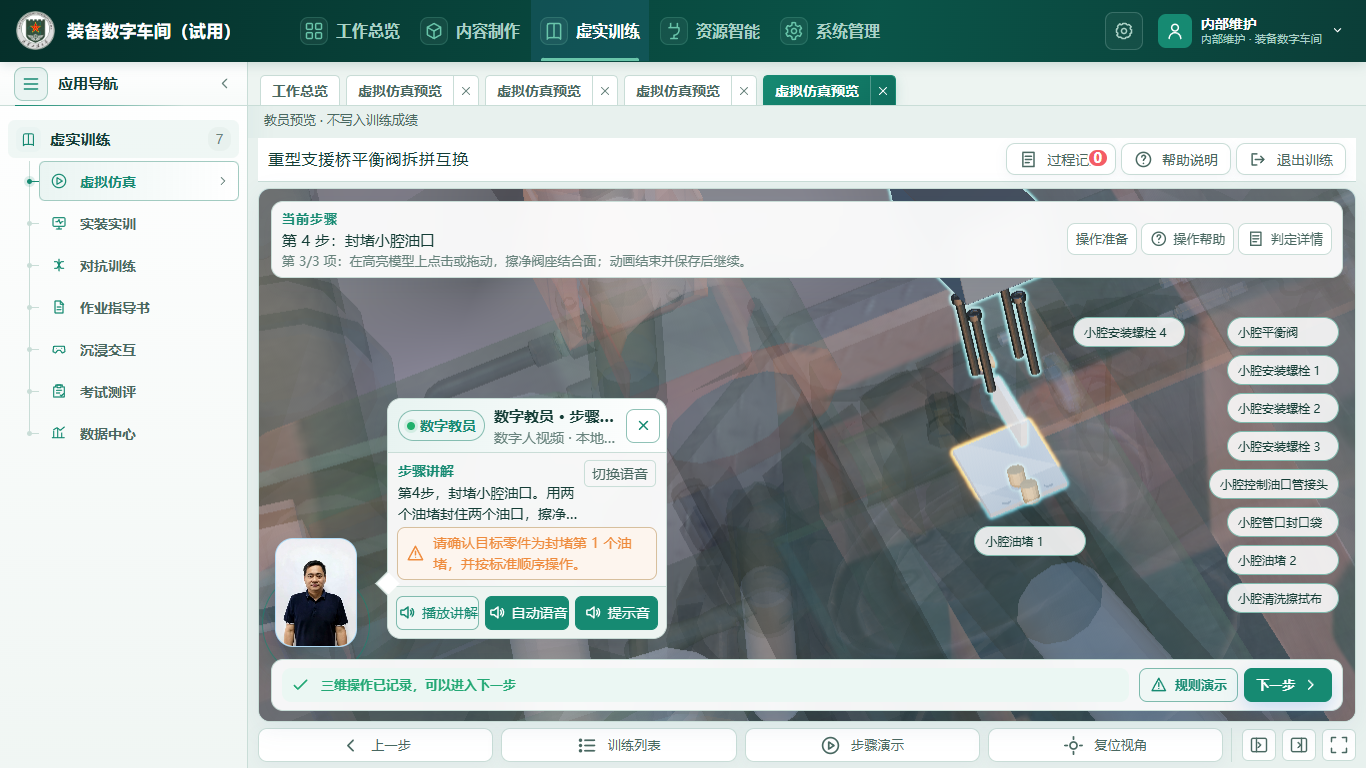Open 数据中心 in the sidebar
The width and height of the screenshot is (1366, 768).
coord(139,434)
